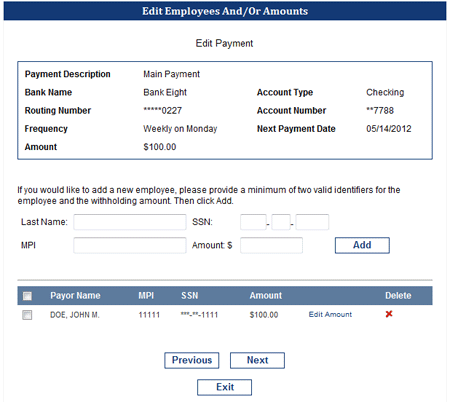This screenshot has height=402, width=450.
Task: Tick the checkbox for DOE, JOHN M.
Action: point(27,315)
